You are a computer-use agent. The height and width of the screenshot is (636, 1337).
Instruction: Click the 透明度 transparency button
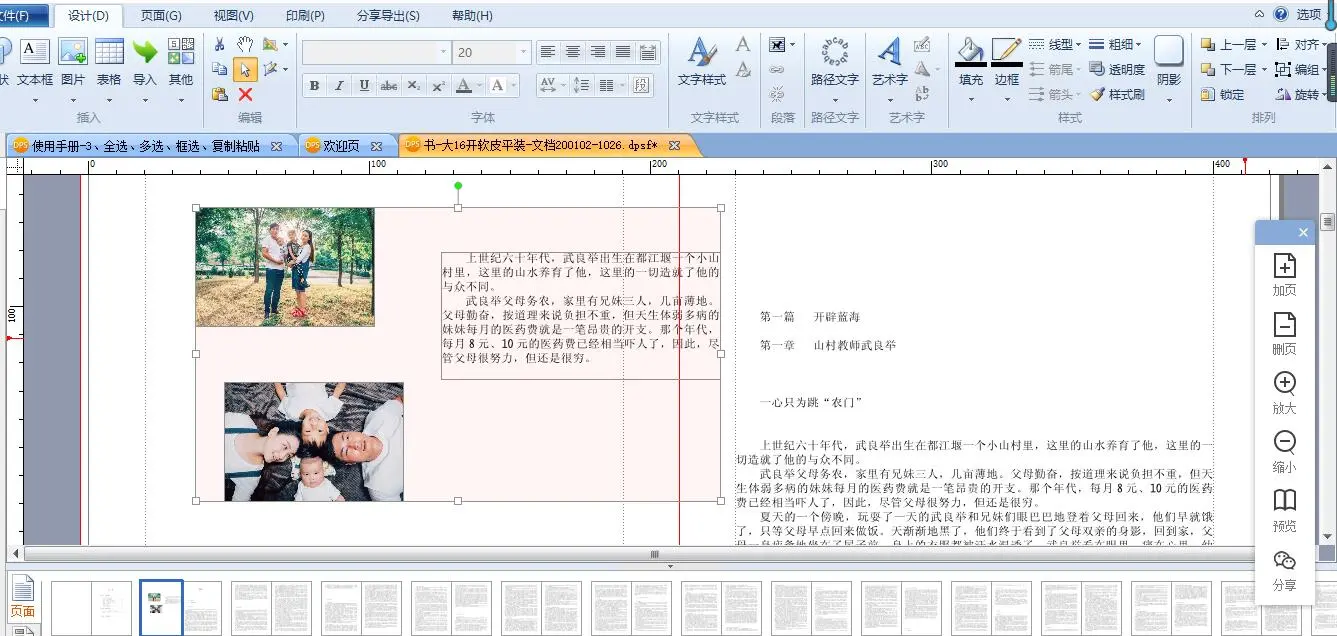[x=1117, y=69]
